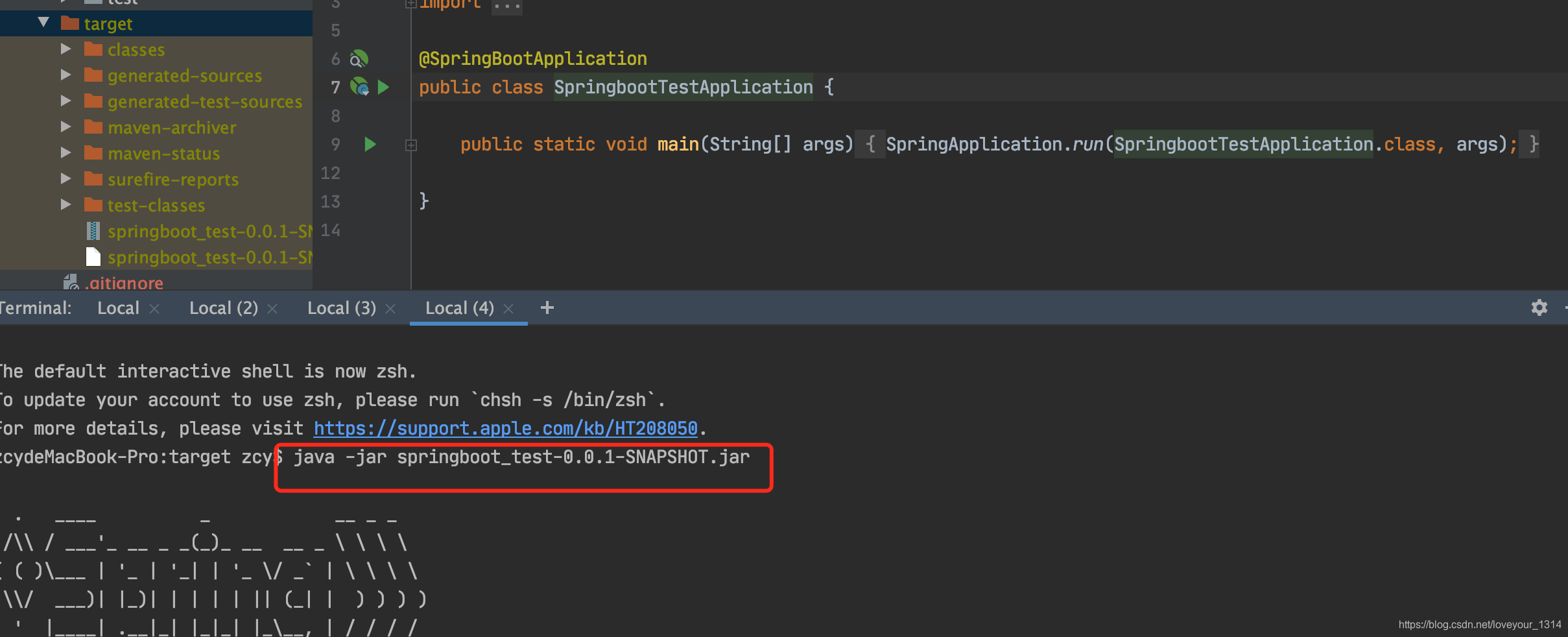Expand the folded main method region at line 9
The width and height of the screenshot is (1568, 637).
coord(411,145)
